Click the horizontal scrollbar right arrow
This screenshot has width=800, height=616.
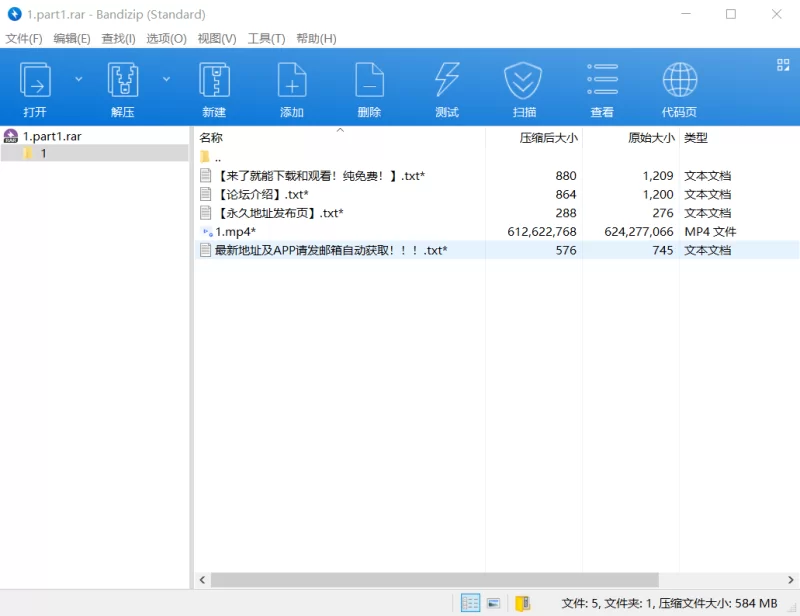pos(791,580)
